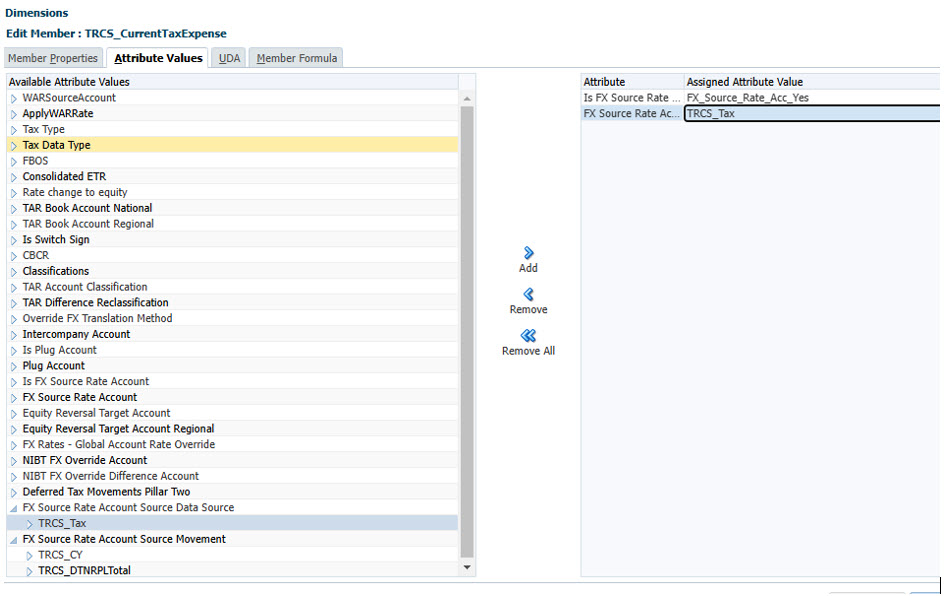The width and height of the screenshot is (952, 596).
Task: Select Equity Reversal Target Account Regional row
Action: [x=233, y=428]
